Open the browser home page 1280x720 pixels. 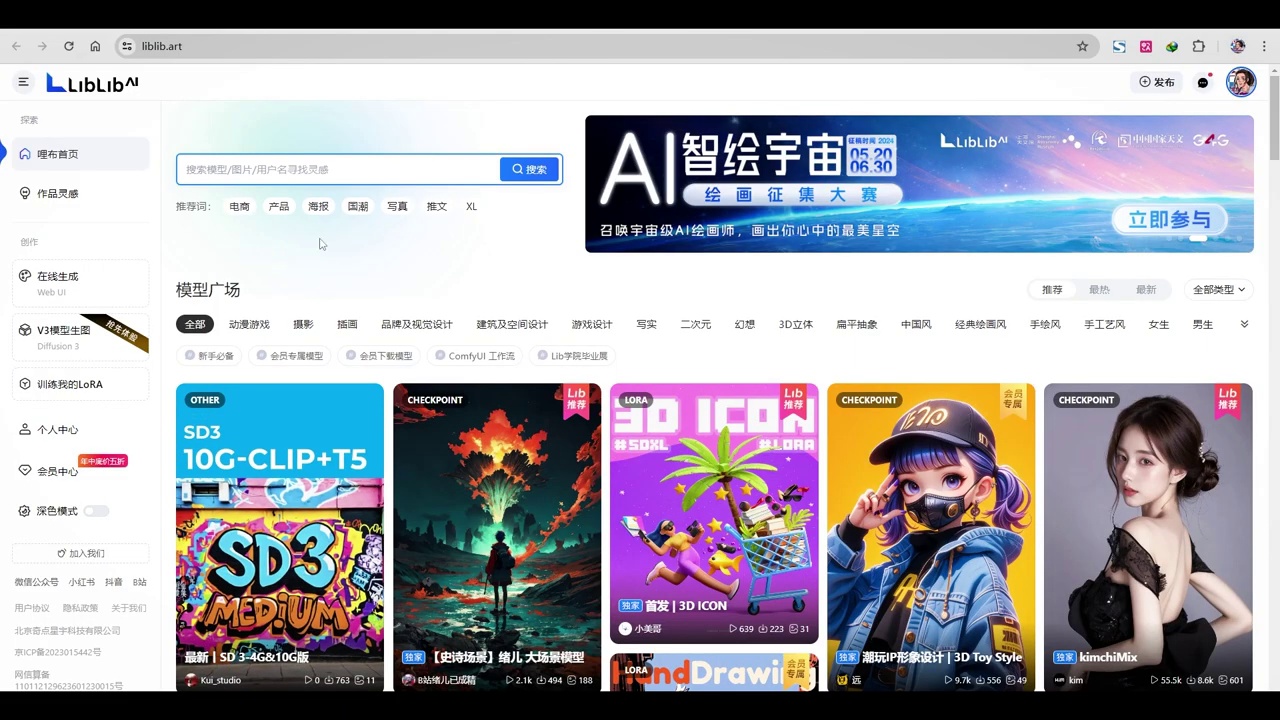(x=95, y=46)
